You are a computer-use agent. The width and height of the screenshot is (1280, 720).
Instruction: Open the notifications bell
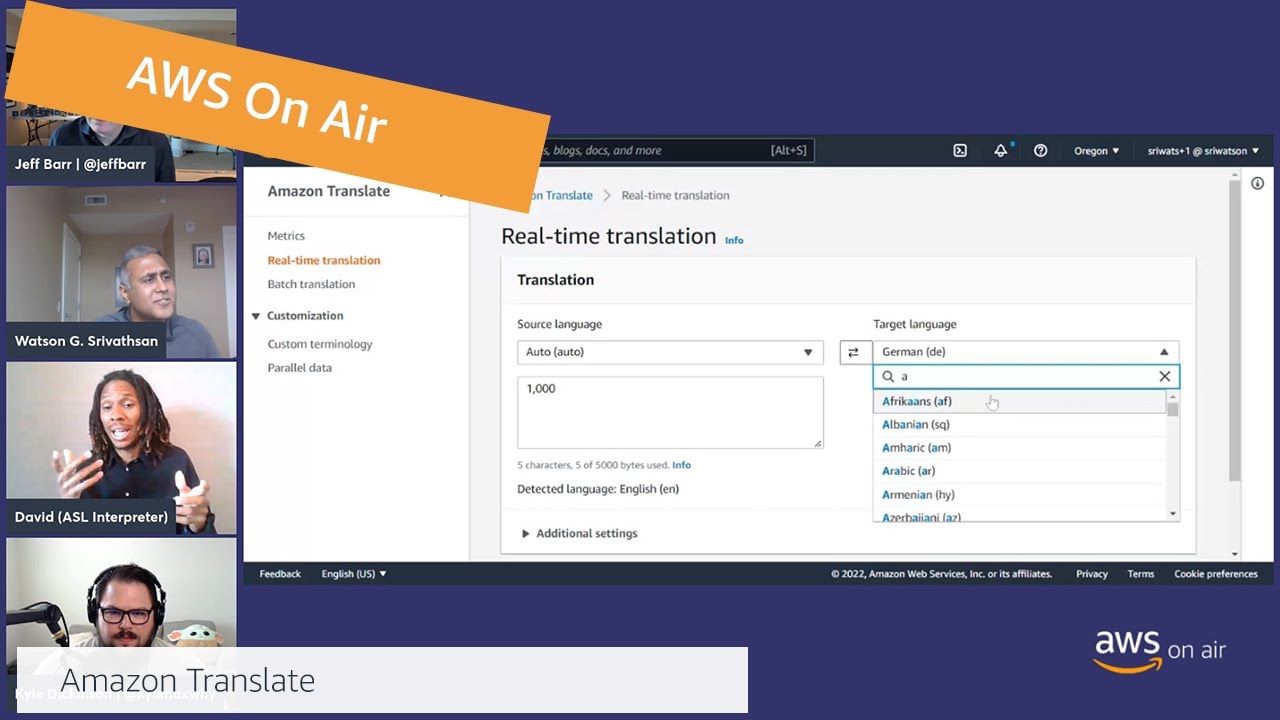pos(1000,151)
